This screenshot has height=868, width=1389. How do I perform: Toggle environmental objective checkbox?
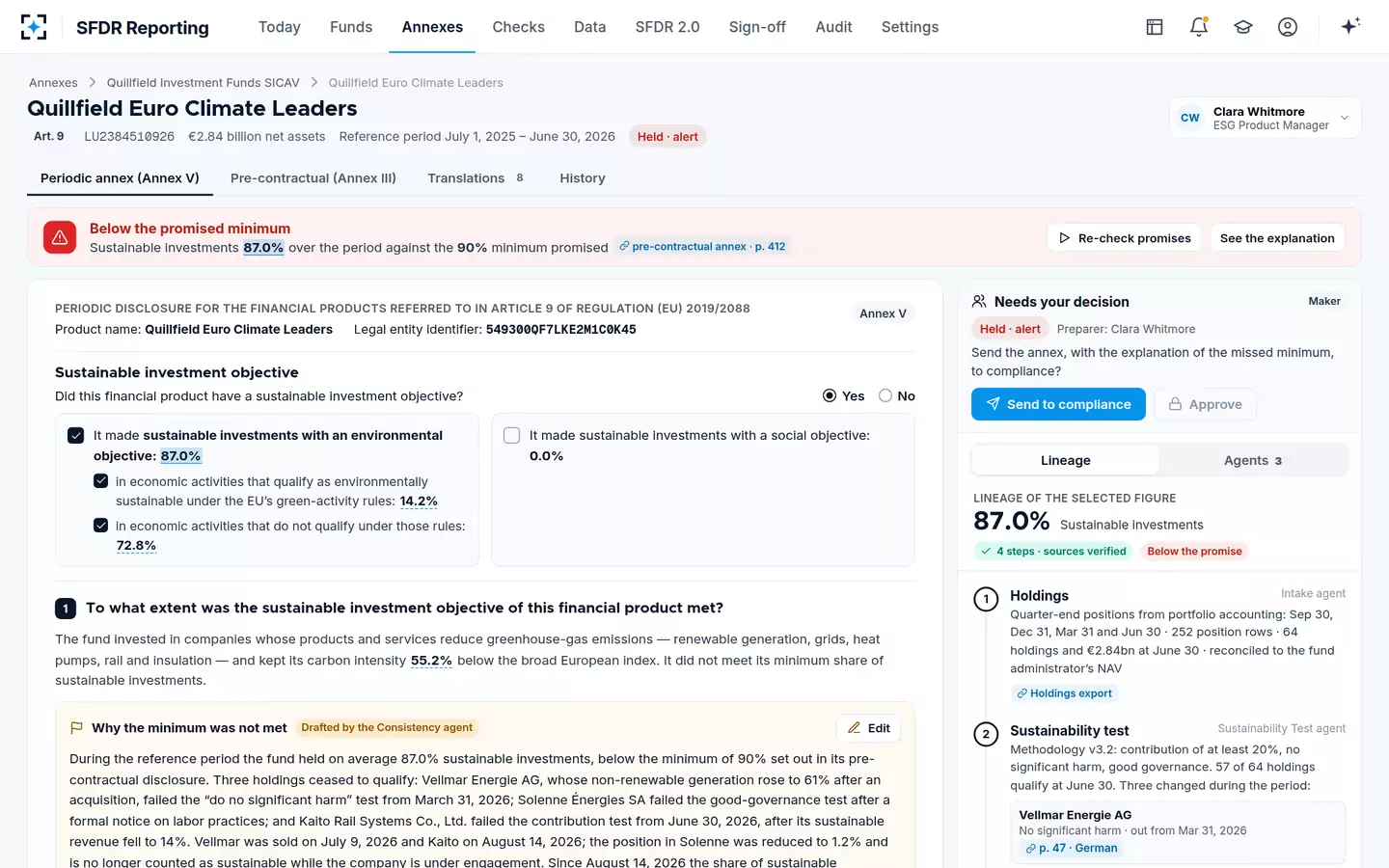76,436
